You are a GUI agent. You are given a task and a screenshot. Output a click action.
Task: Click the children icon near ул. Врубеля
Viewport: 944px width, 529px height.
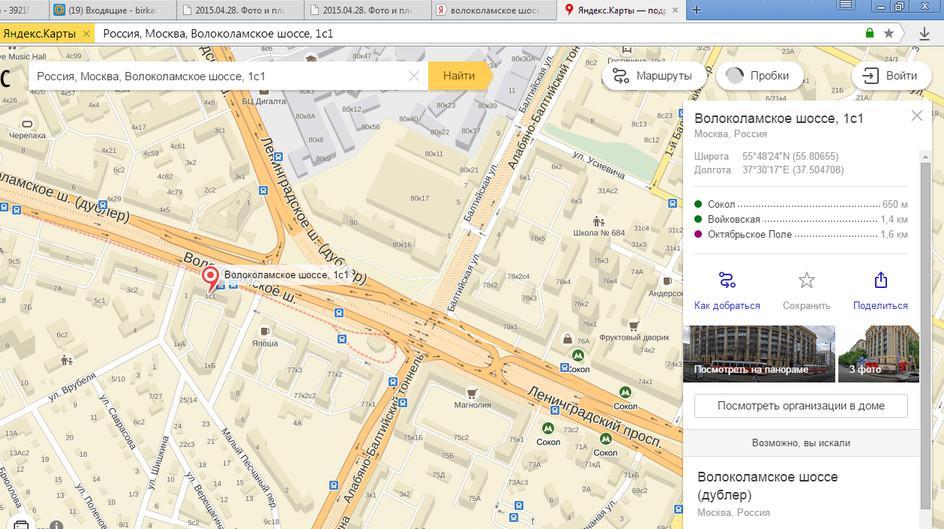(67, 360)
